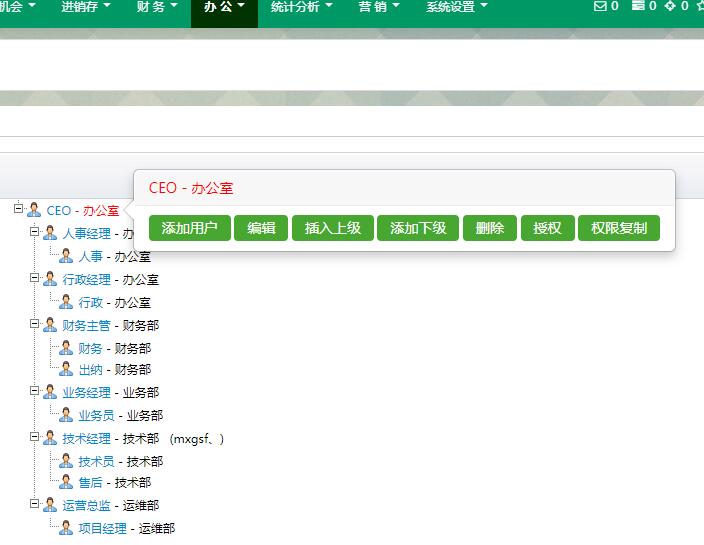Viewport: 704px width, 545px height.
Task: Click the user icon beside 财务主管
Action: (x=50, y=325)
